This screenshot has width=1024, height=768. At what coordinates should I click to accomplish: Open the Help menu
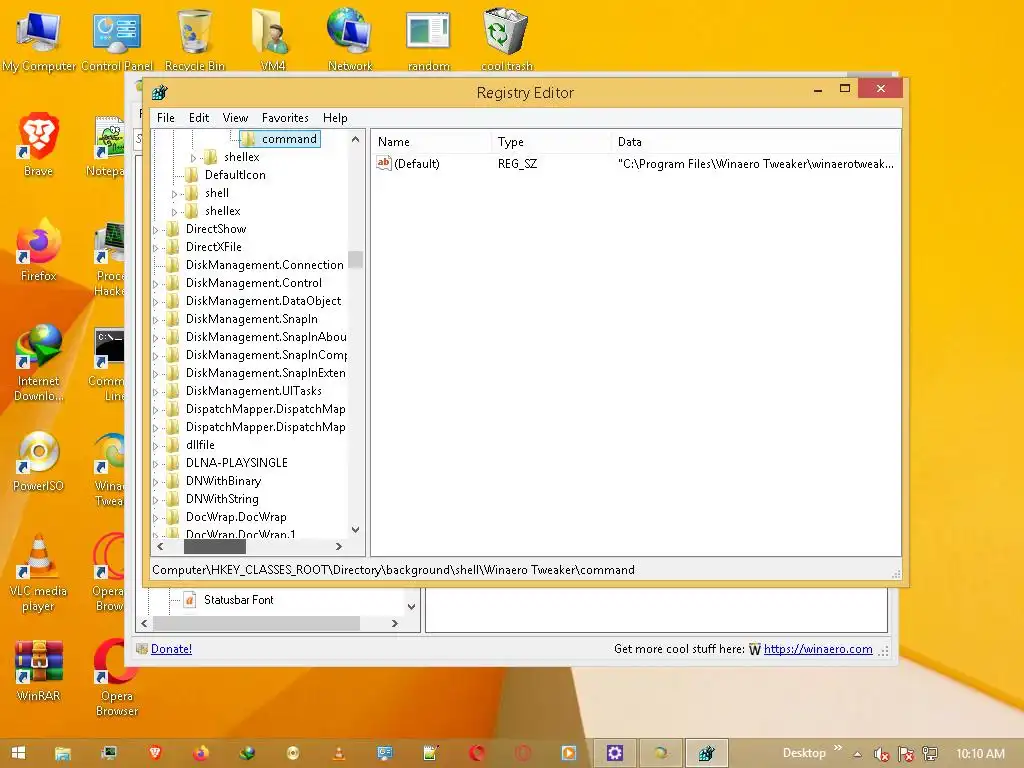tap(335, 118)
